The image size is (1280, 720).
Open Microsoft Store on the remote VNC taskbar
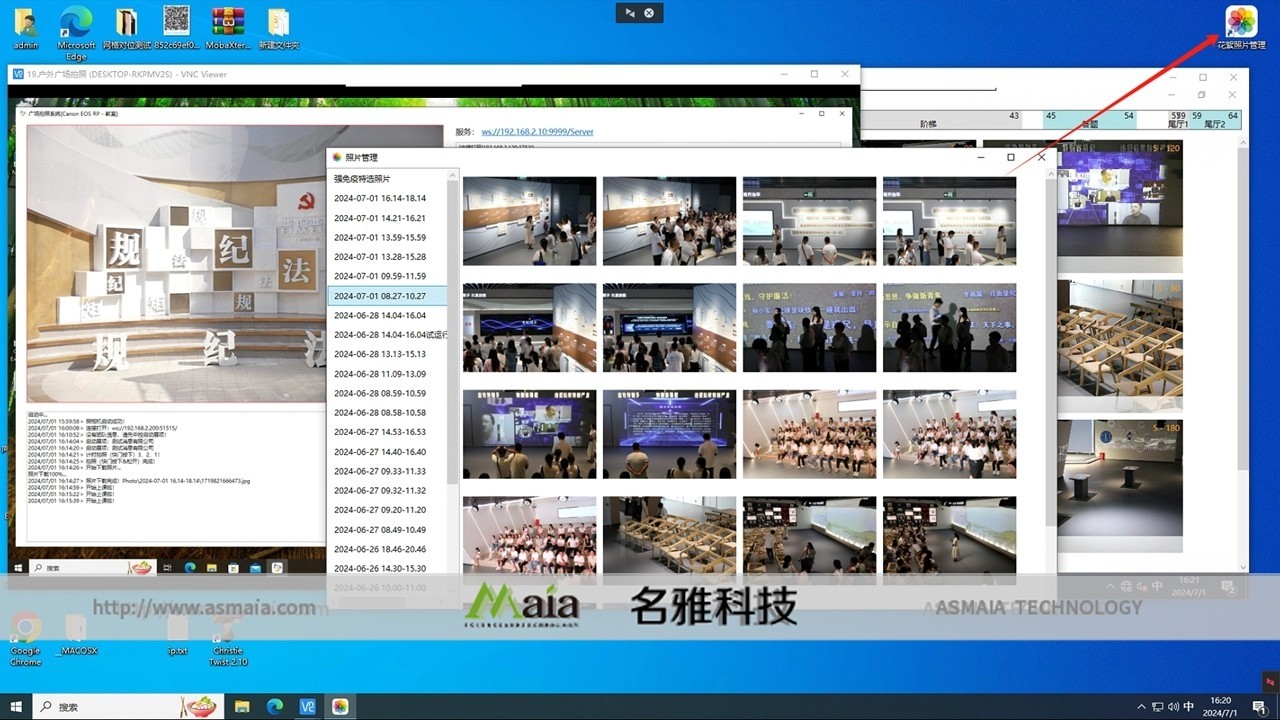pos(233,568)
